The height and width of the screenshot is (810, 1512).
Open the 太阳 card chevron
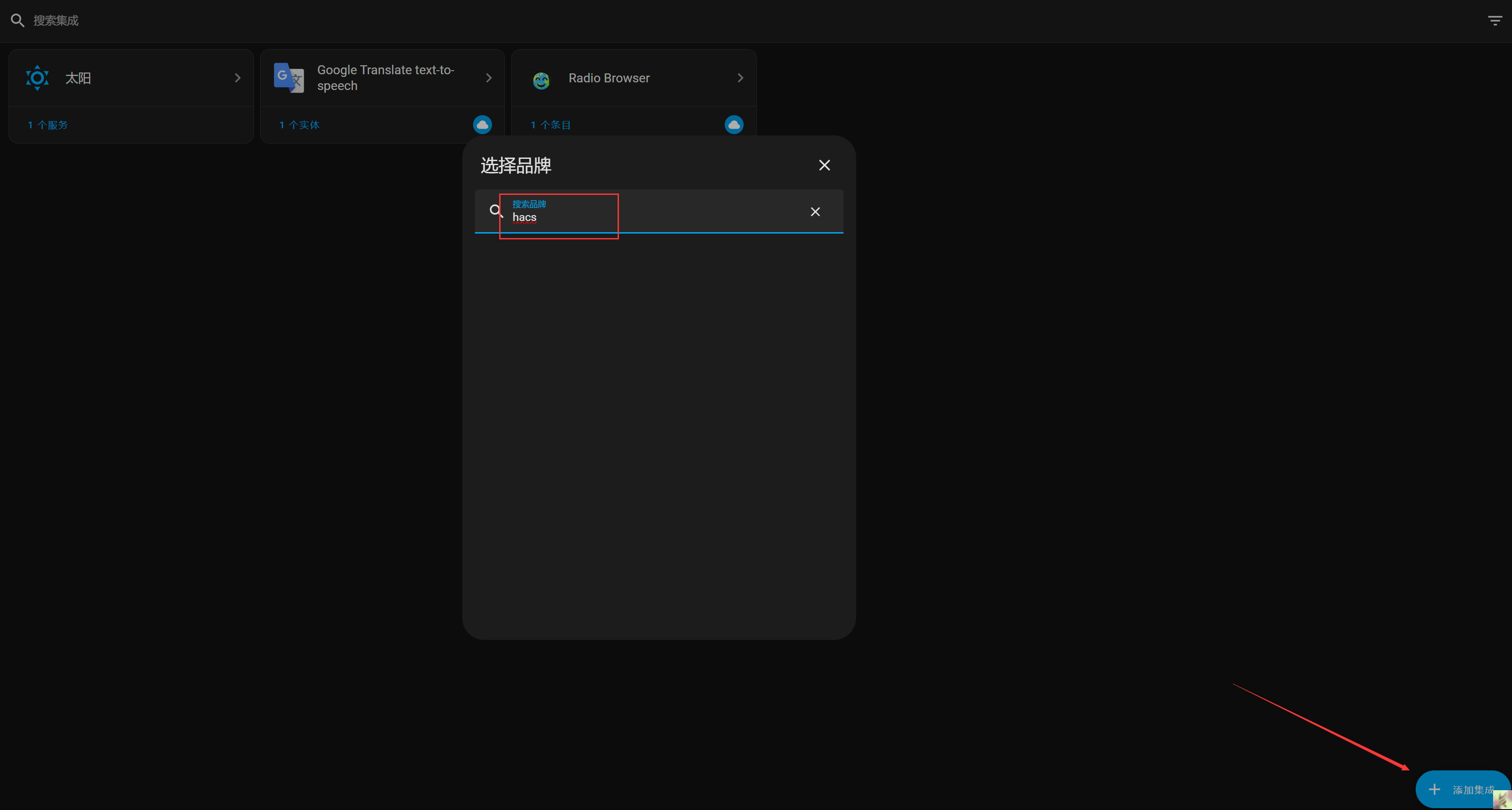tap(237, 77)
